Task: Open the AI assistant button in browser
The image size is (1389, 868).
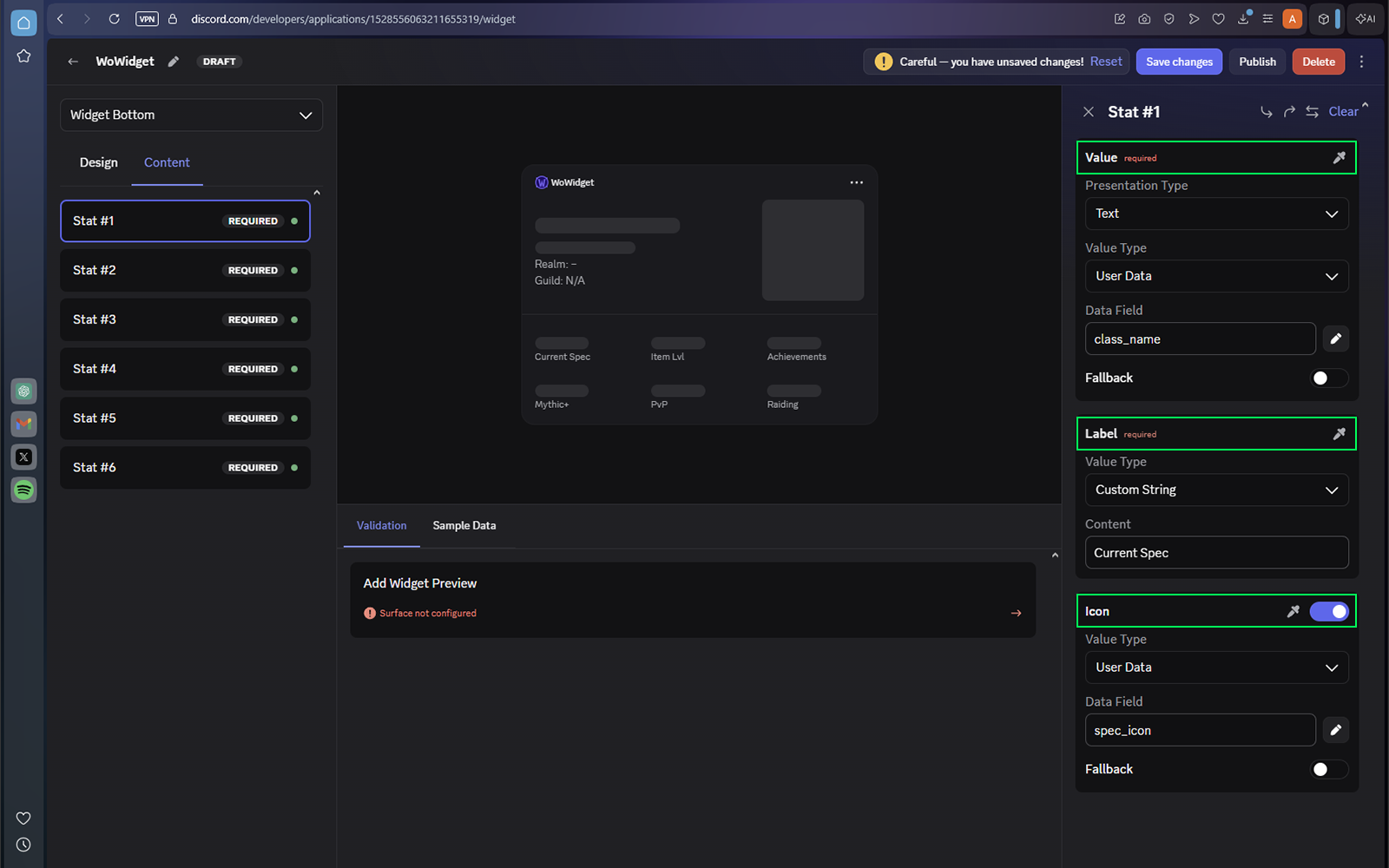Action: 1366,19
